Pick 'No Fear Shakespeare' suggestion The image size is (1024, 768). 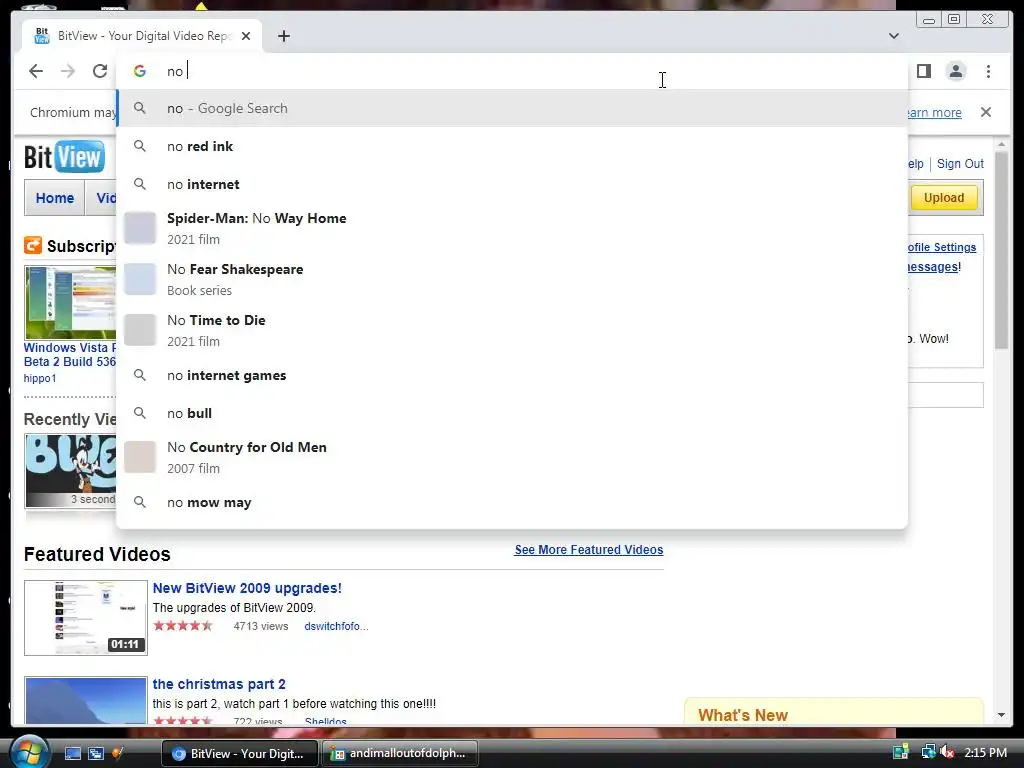tap(512, 279)
